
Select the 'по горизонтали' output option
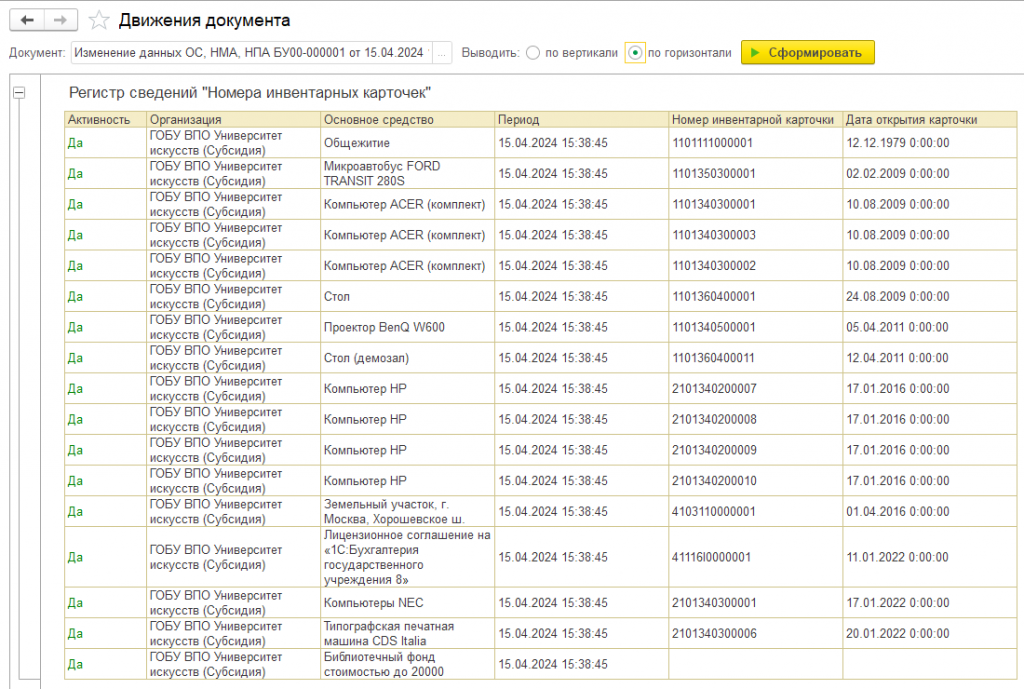pyautogui.click(x=635, y=53)
